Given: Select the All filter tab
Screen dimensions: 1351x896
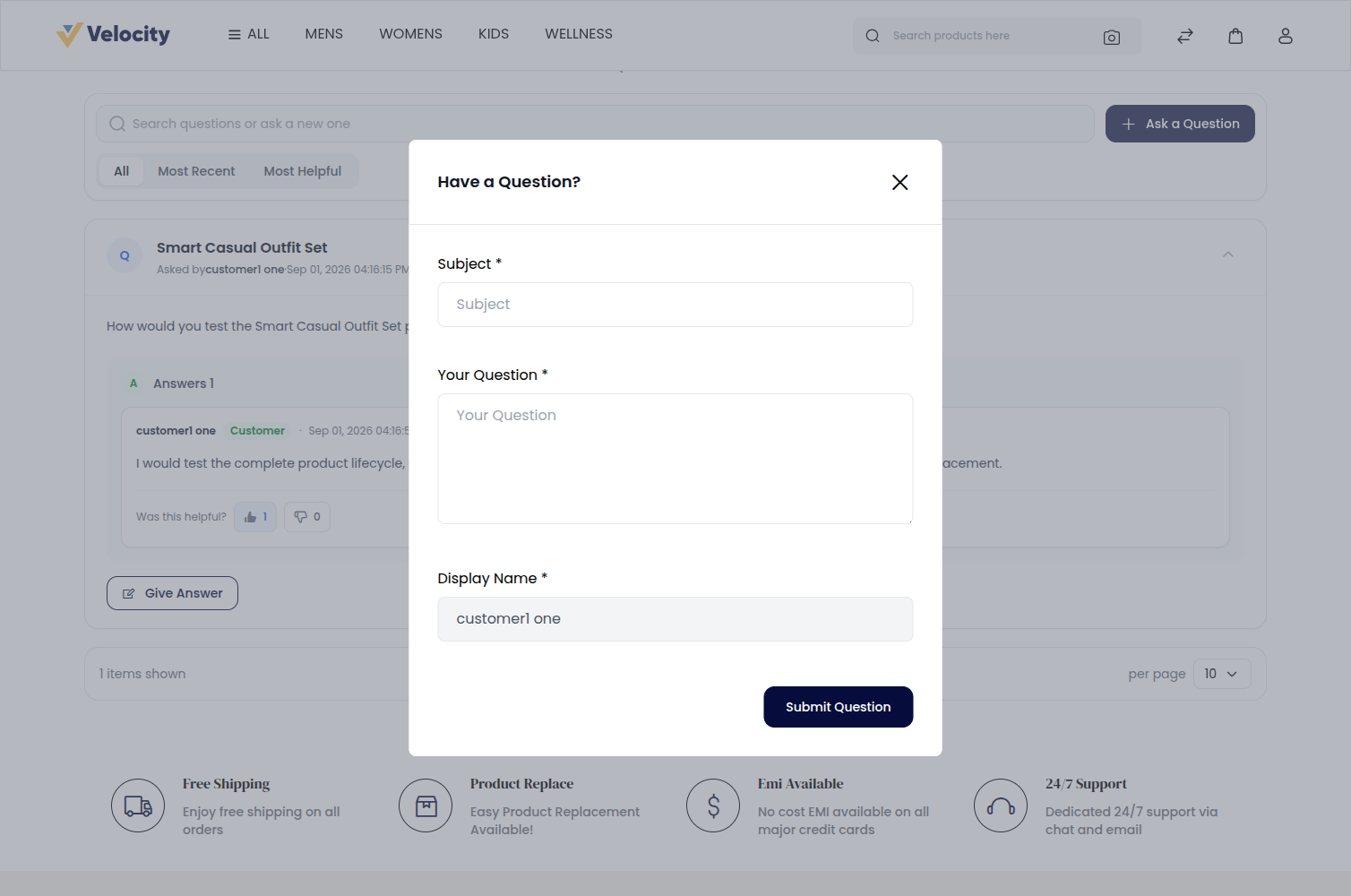Looking at the screenshot, I should (x=122, y=171).
